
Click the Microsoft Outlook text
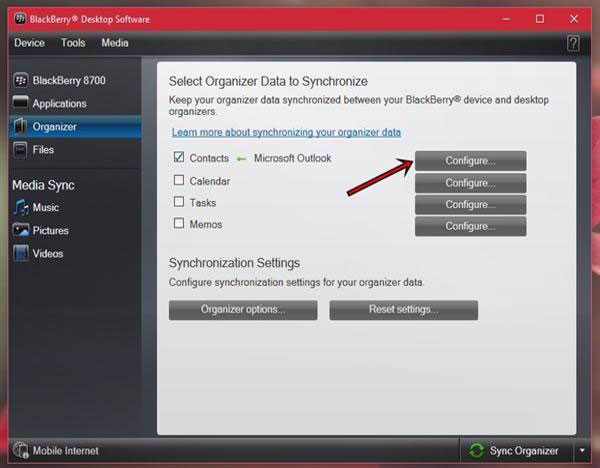coord(293,158)
